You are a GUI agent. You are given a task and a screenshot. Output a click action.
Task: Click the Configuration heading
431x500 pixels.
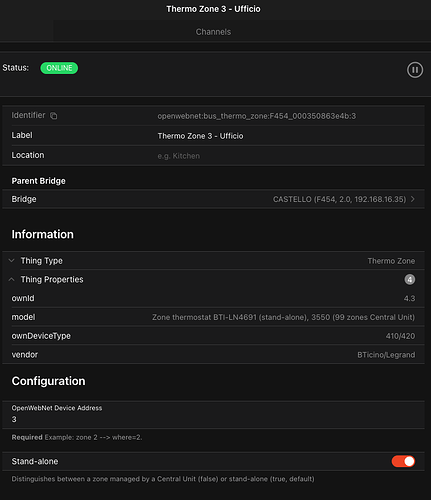[x=48, y=381]
